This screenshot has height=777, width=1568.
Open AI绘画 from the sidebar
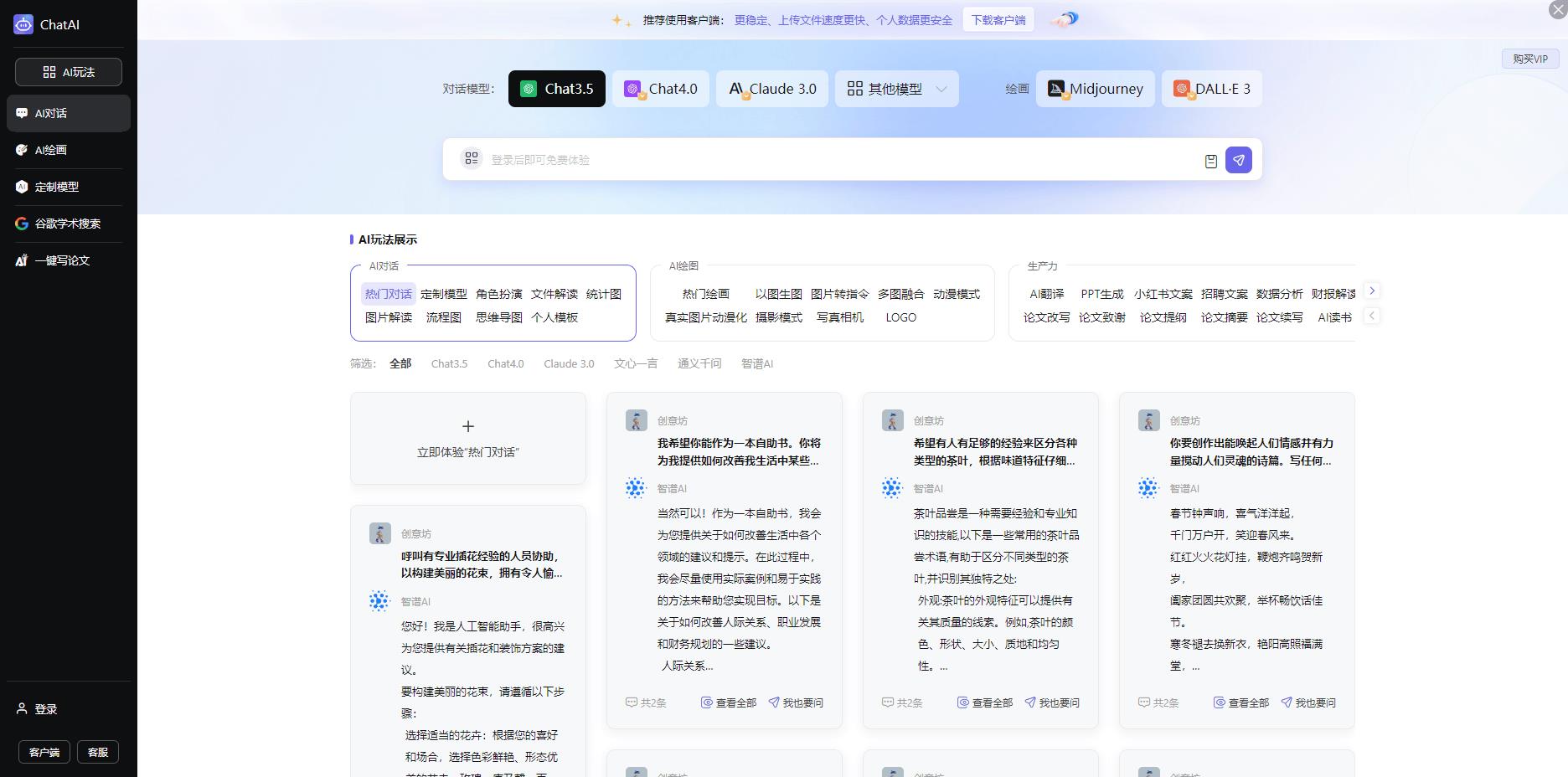tap(51, 150)
